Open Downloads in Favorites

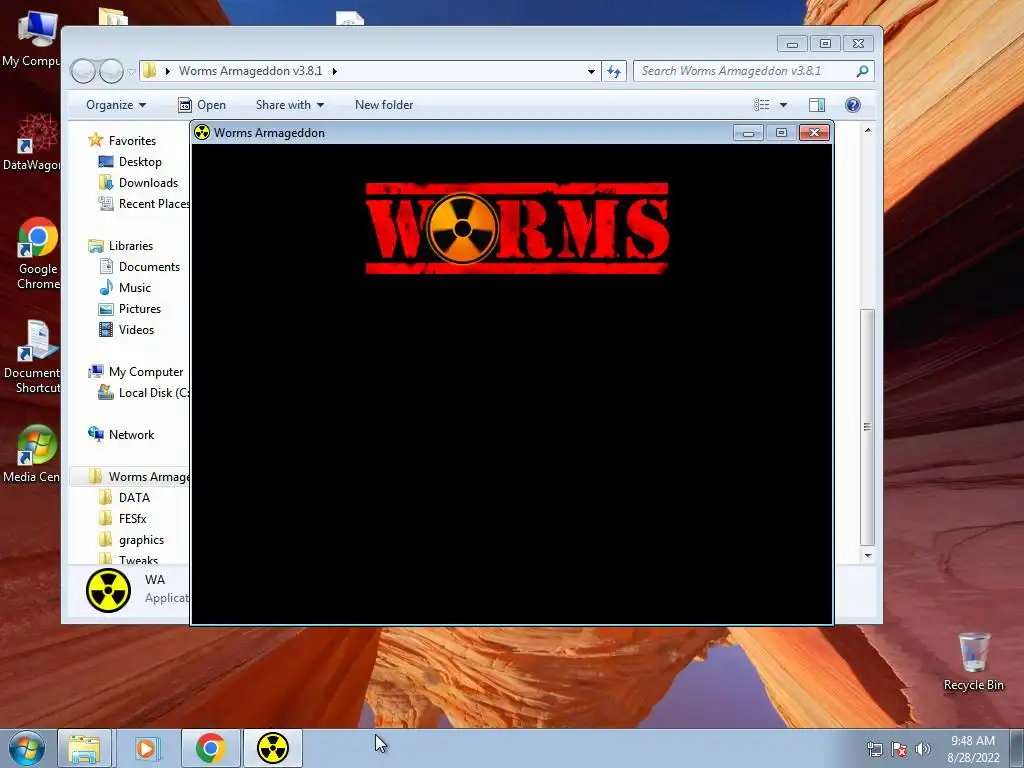click(x=138, y=182)
